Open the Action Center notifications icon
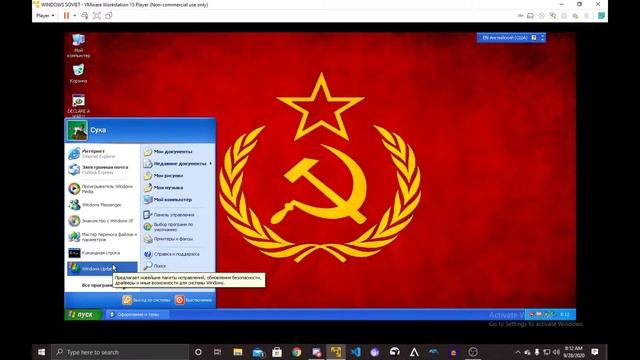 tap(595, 352)
